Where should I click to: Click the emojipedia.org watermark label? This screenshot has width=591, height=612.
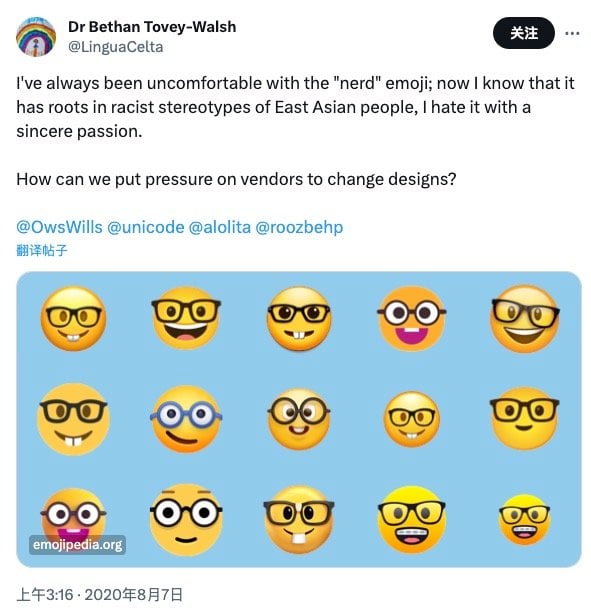pyautogui.click(x=77, y=544)
